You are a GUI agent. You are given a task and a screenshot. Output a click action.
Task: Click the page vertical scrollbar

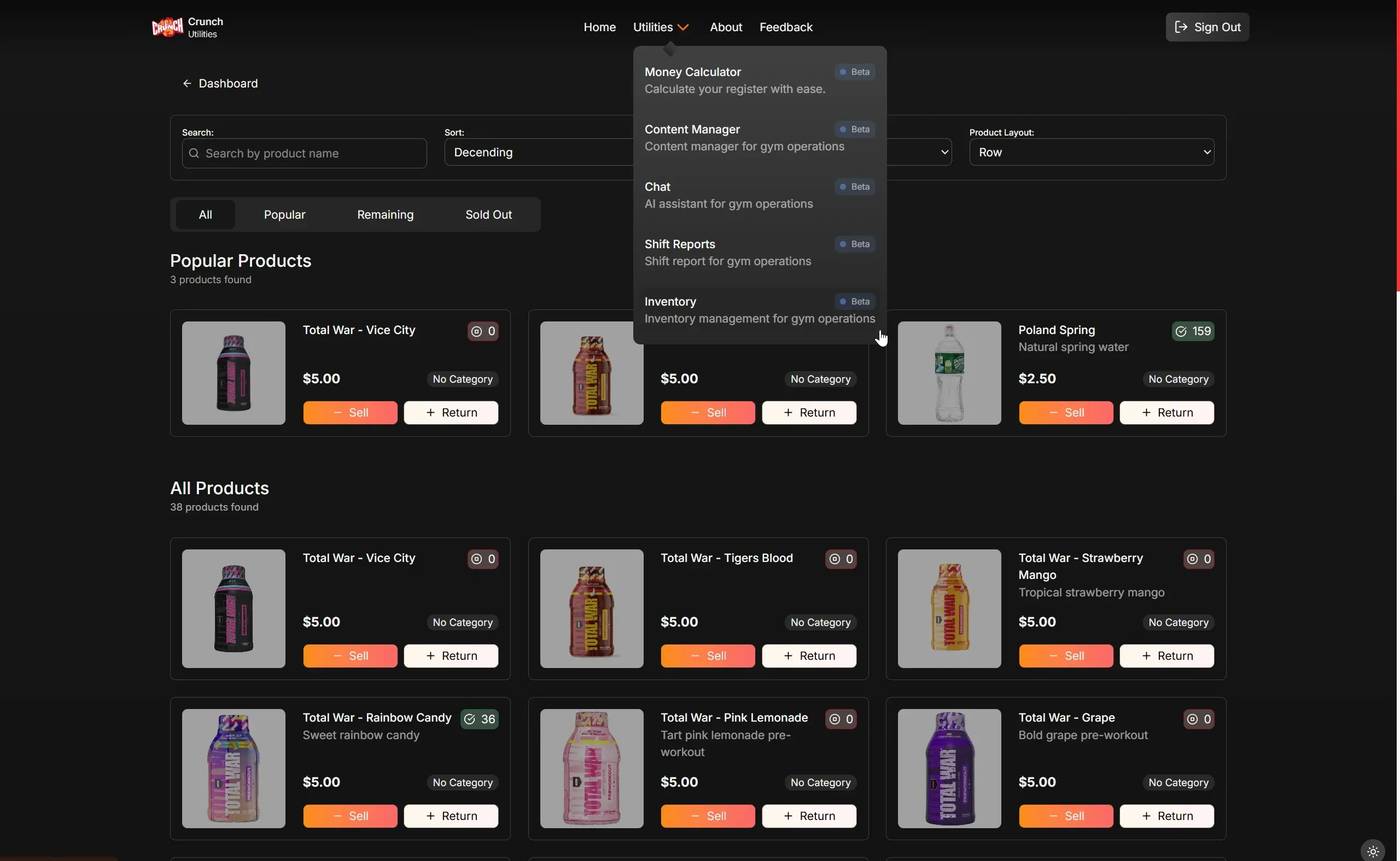click(x=1397, y=146)
